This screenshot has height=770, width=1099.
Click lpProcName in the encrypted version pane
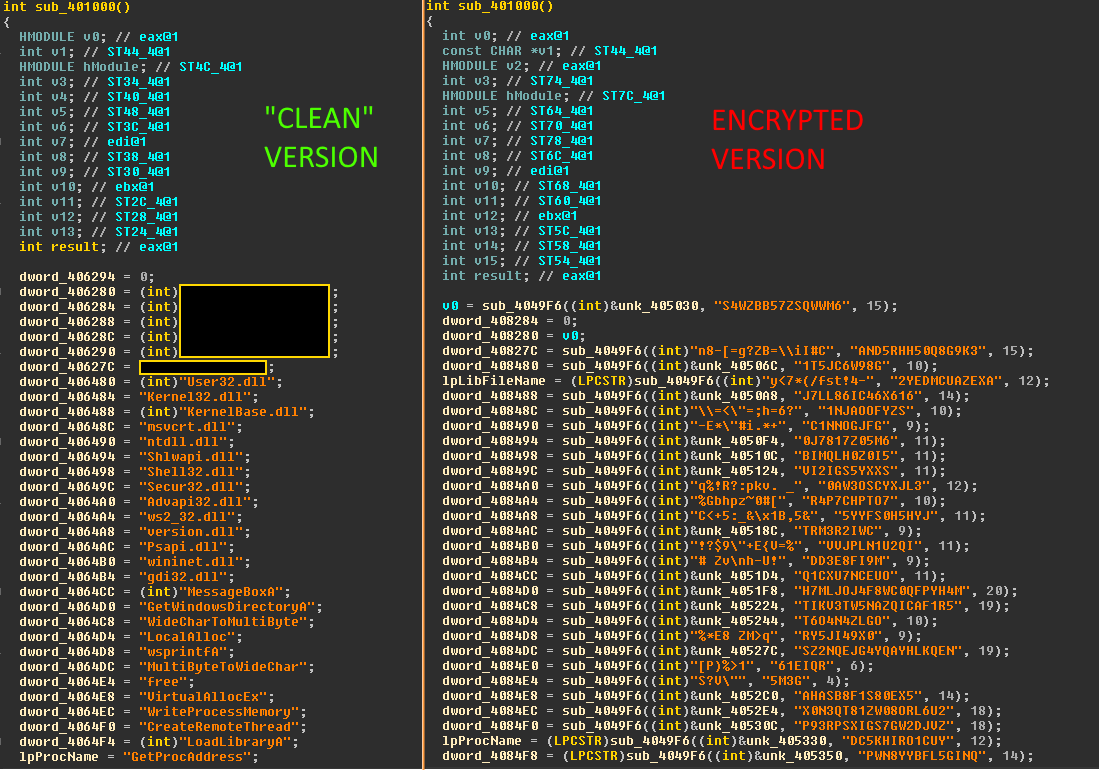pos(481,741)
